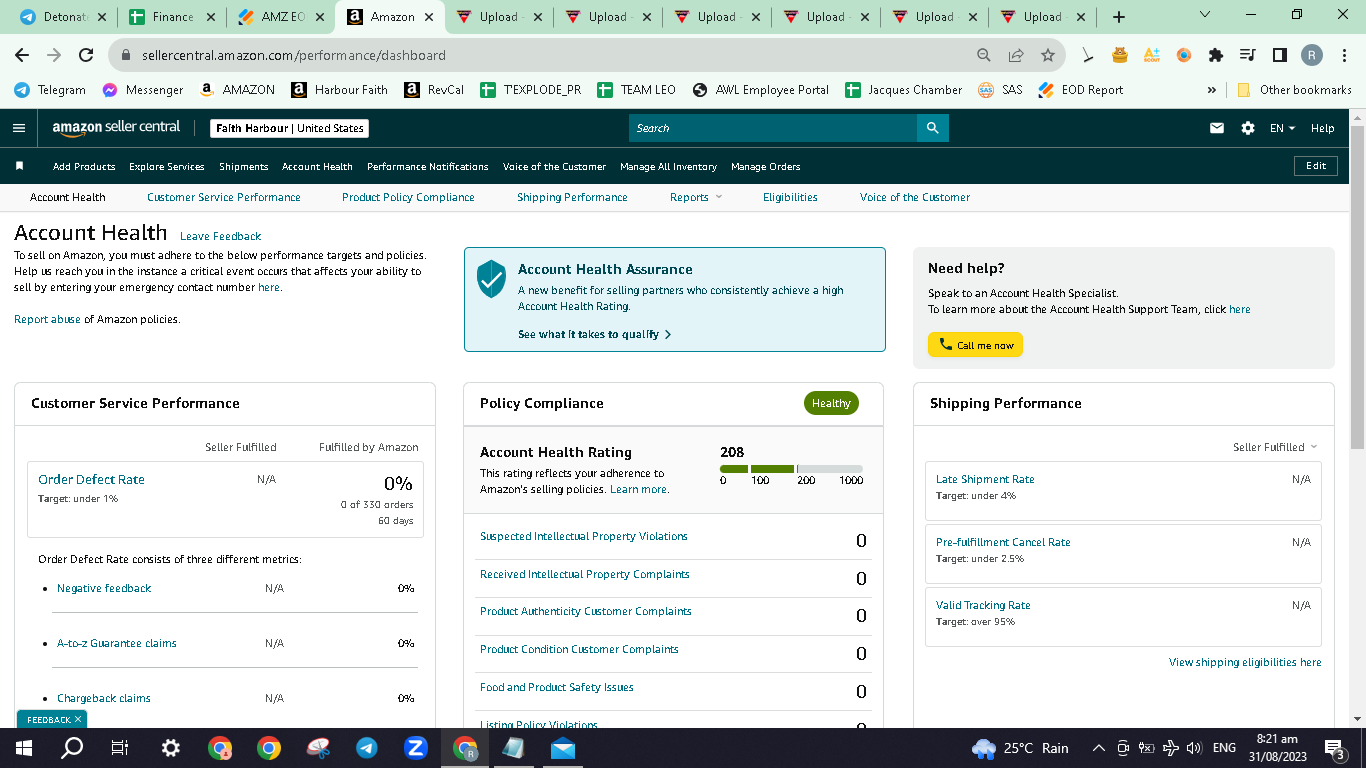
Task: Go back to the previous page
Action: pyautogui.click(x=22, y=55)
